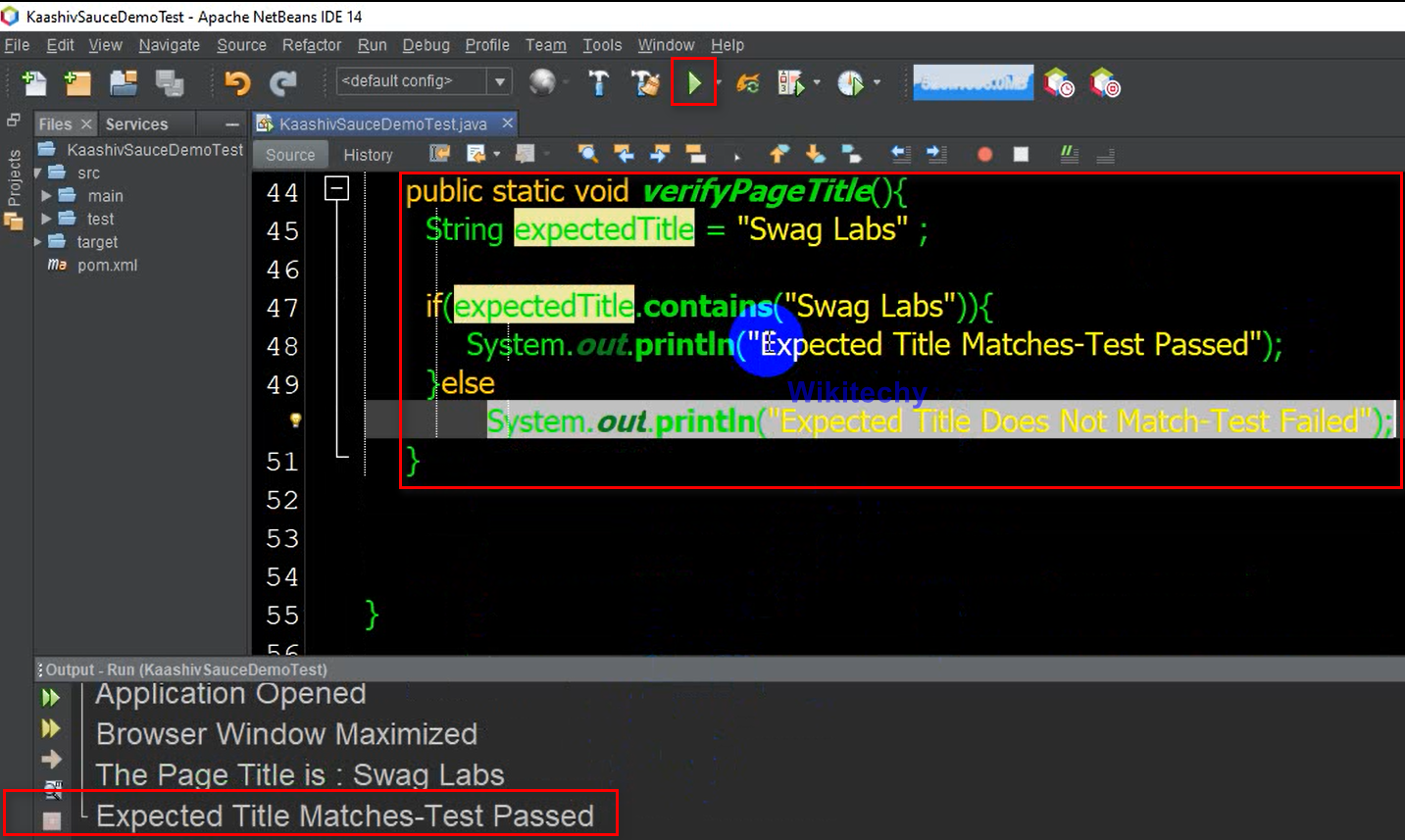
Task: Click the Open Project folder icon
Action: click(x=124, y=83)
